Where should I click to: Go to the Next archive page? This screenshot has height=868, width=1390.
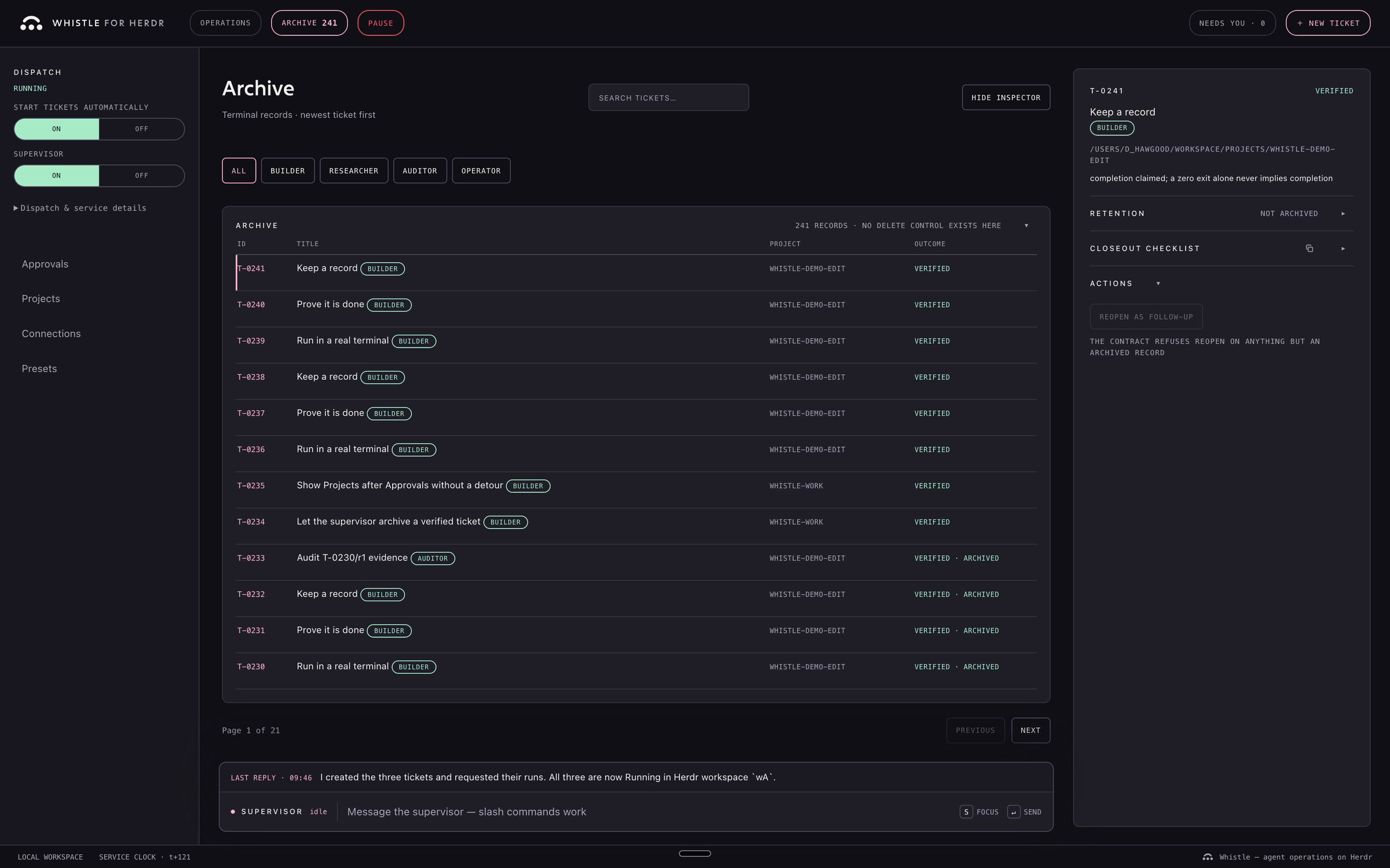[1030, 730]
